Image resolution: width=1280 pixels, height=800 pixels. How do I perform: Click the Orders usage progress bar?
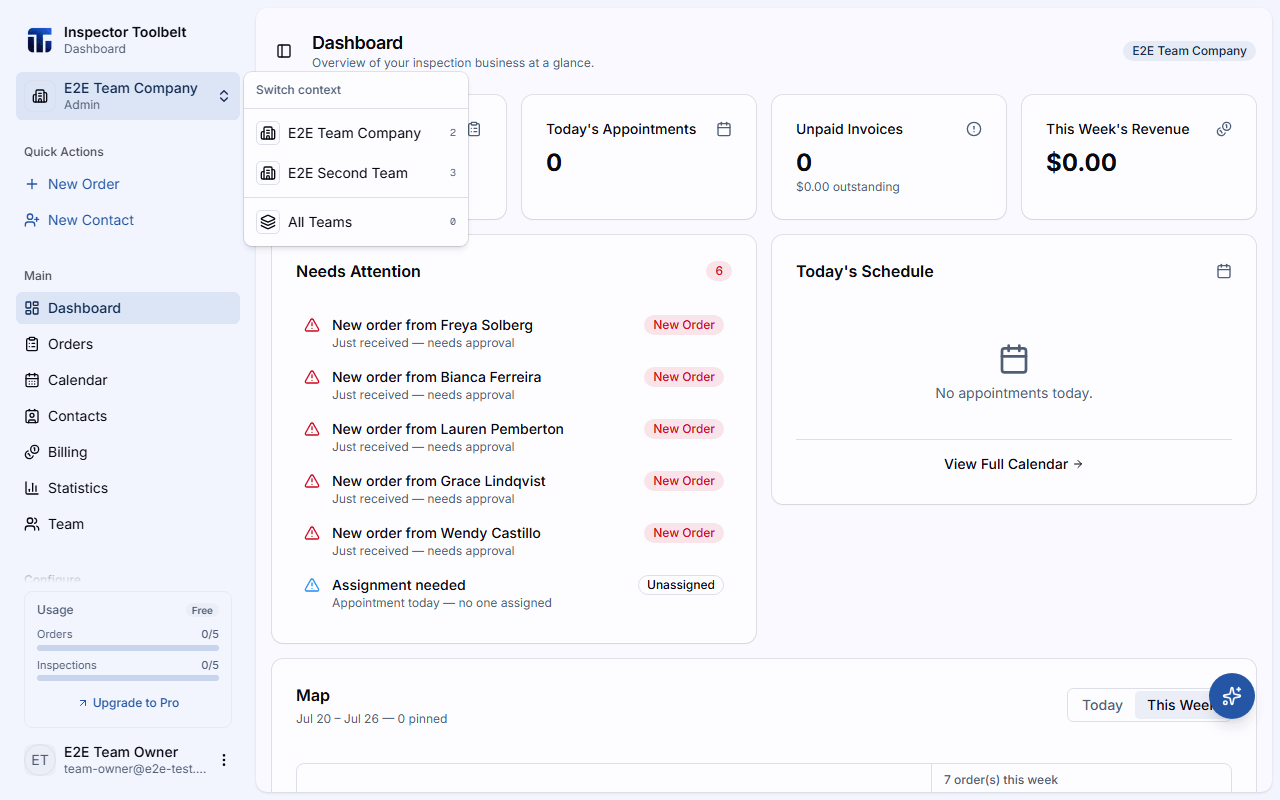(x=128, y=648)
